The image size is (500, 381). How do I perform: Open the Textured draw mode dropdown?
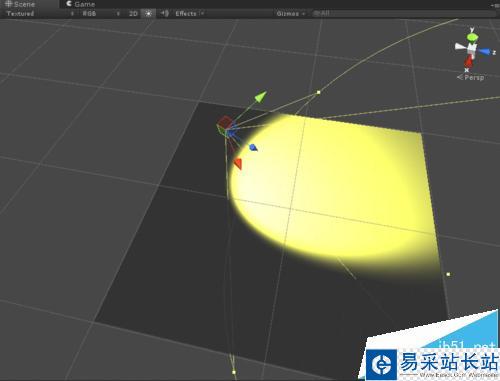[x=40, y=13]
